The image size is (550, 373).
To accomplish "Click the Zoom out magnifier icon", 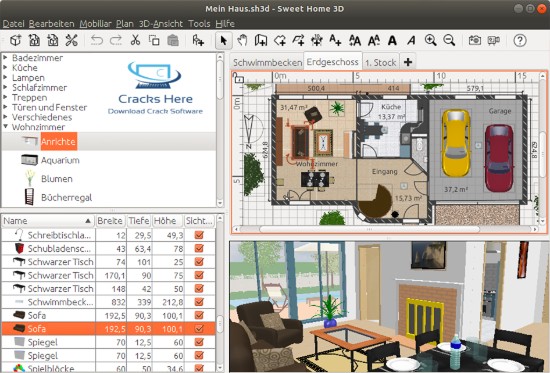I will tap(449, 40).
